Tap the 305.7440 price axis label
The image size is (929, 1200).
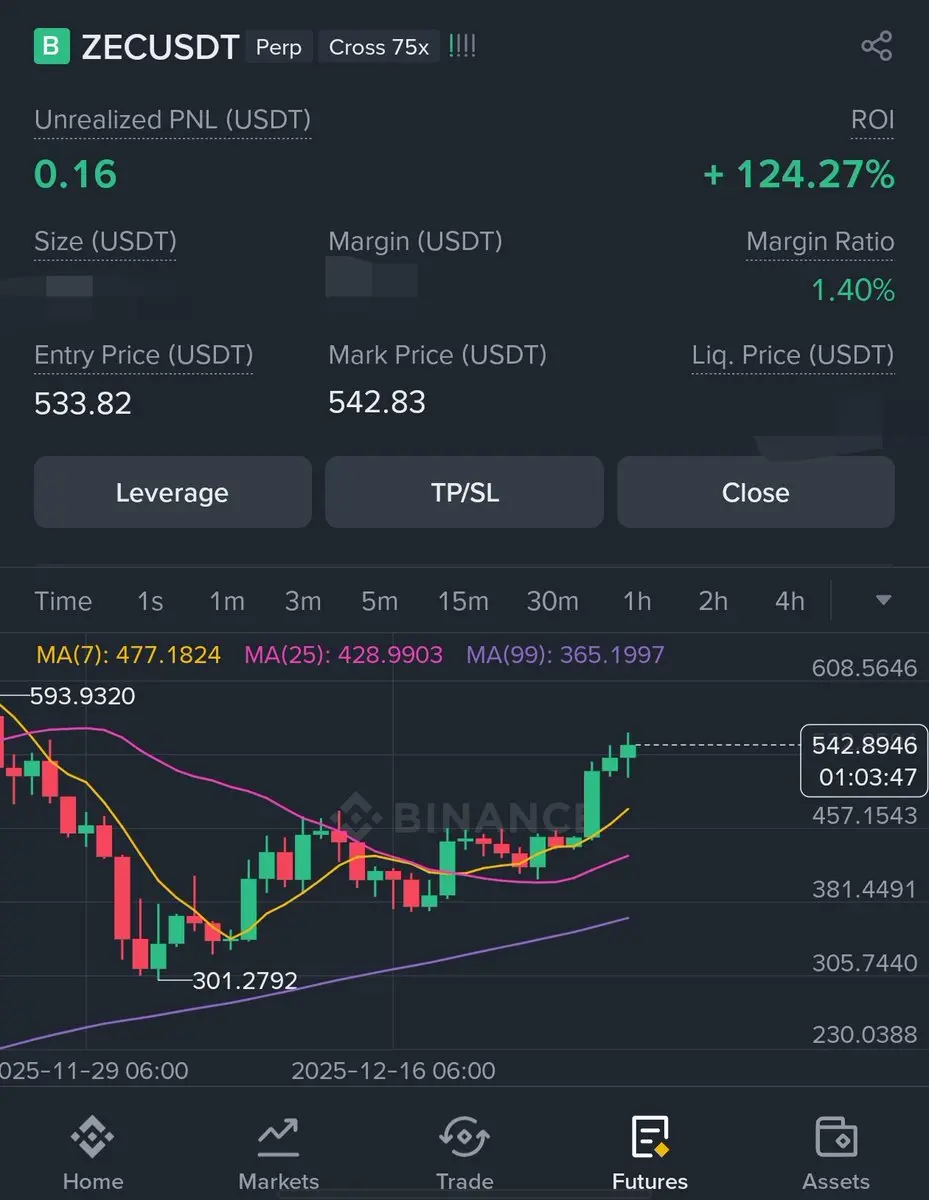coord(864,963)
